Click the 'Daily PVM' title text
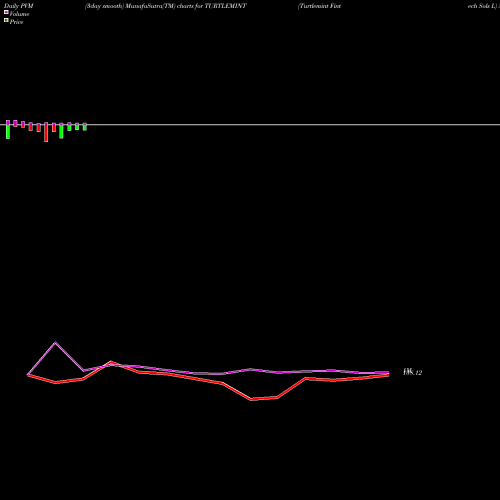This screenshot has width=500, height=500. [x=19, y=6]
